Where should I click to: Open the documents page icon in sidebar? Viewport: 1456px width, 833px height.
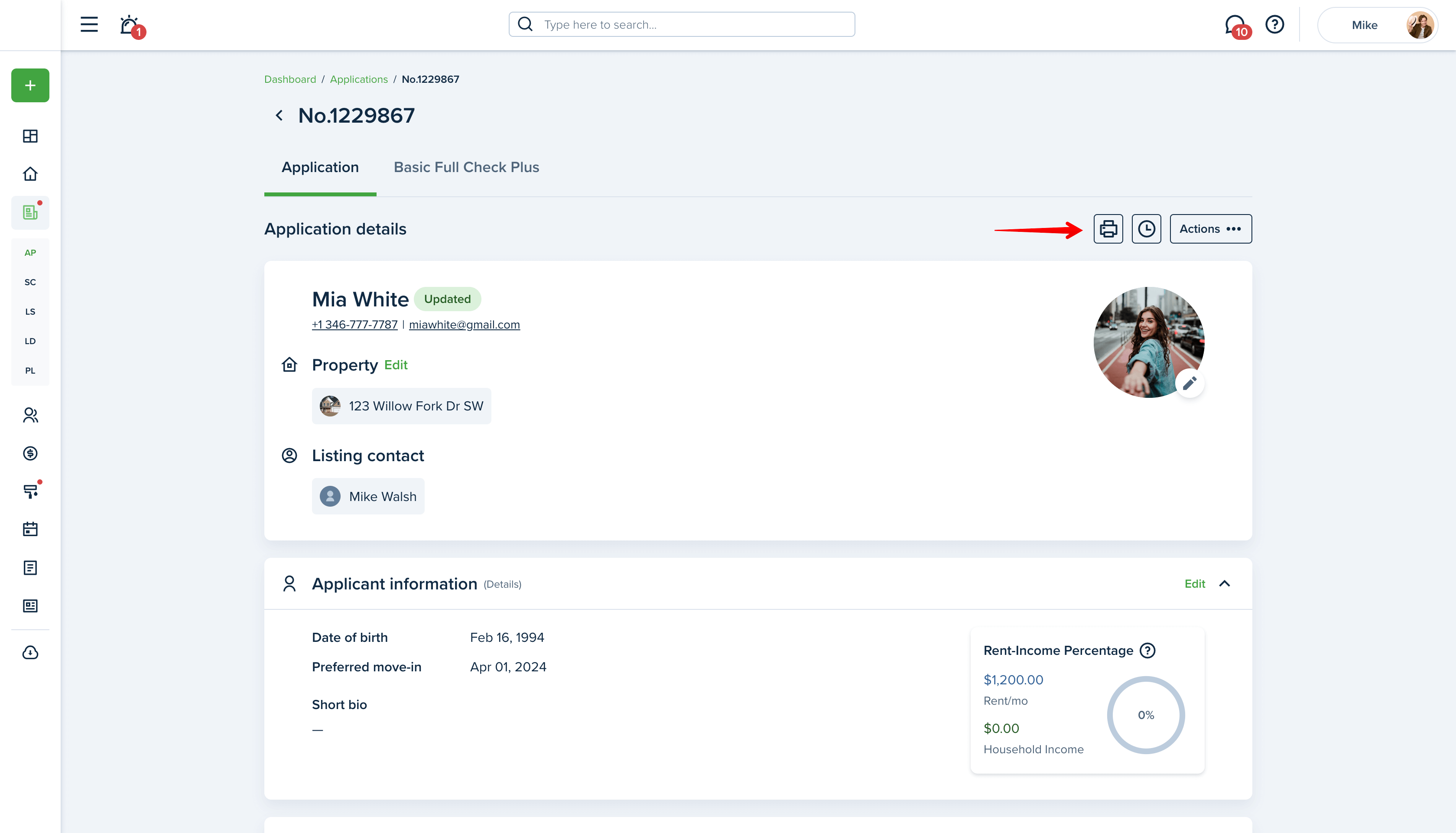coord(30,567)
